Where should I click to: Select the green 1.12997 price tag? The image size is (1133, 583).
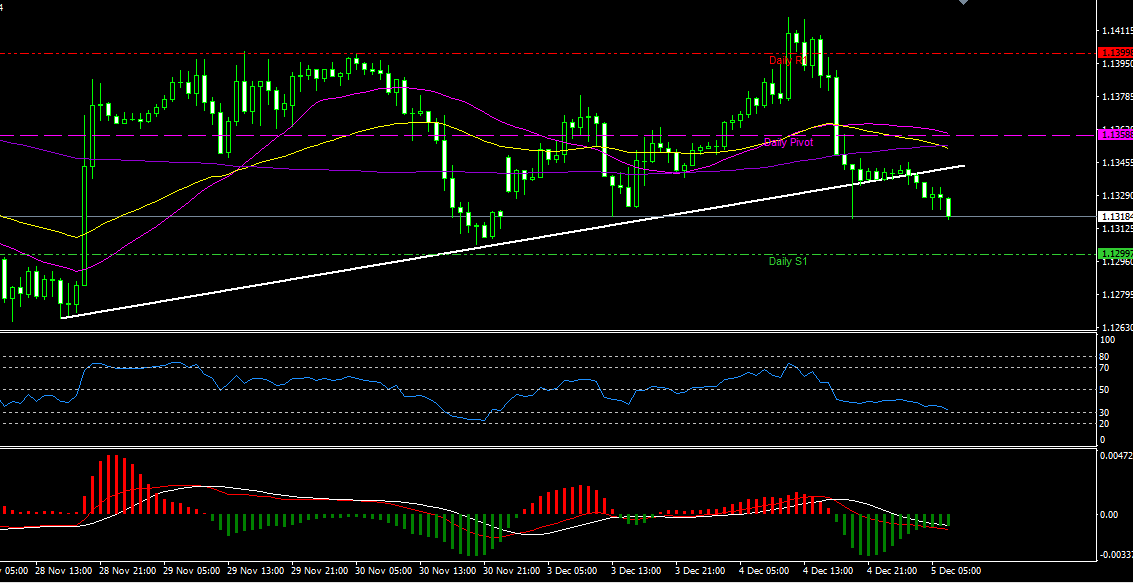pos(1115,254)
